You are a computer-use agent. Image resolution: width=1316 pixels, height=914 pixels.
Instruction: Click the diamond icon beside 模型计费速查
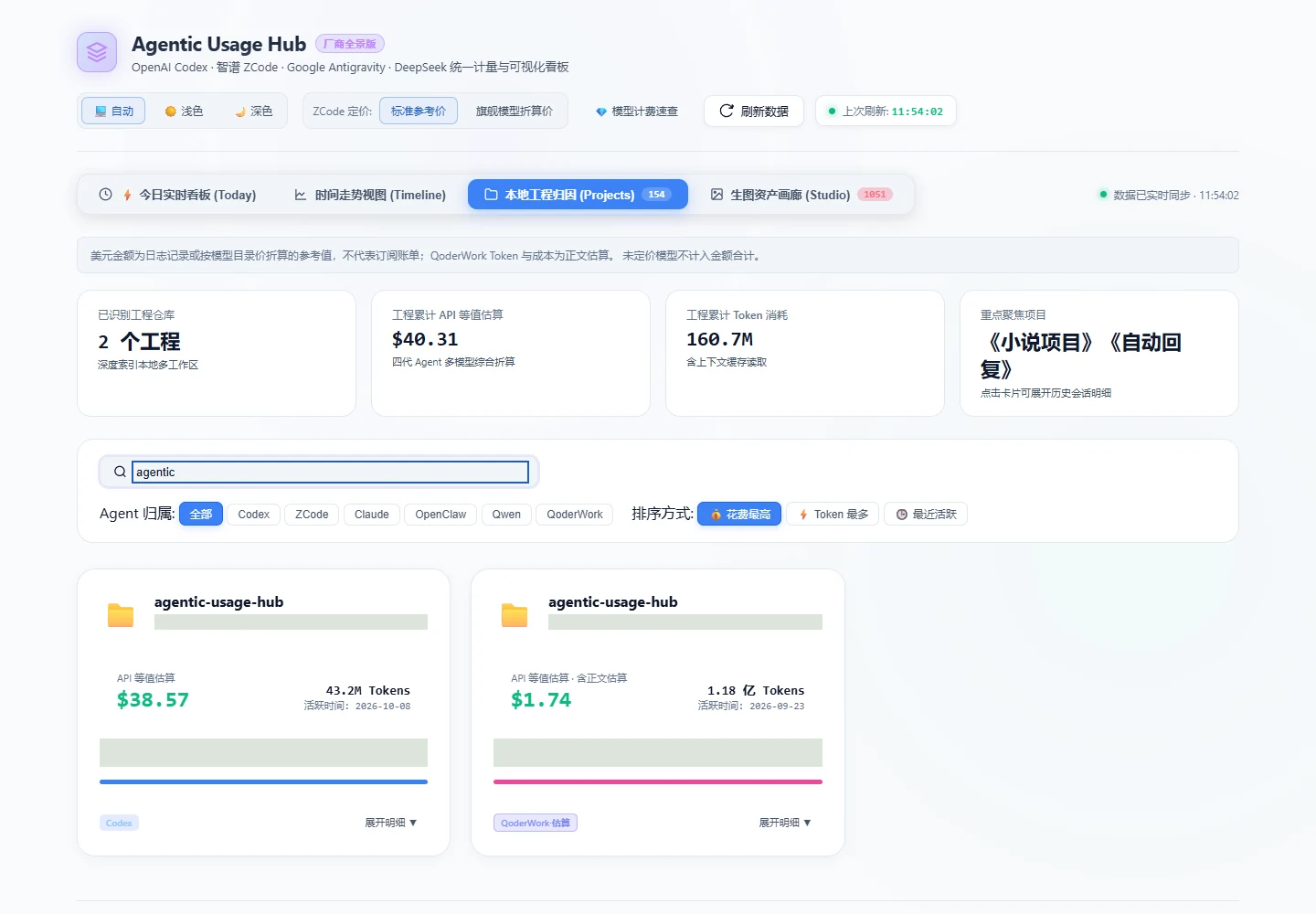coord(600,112)
